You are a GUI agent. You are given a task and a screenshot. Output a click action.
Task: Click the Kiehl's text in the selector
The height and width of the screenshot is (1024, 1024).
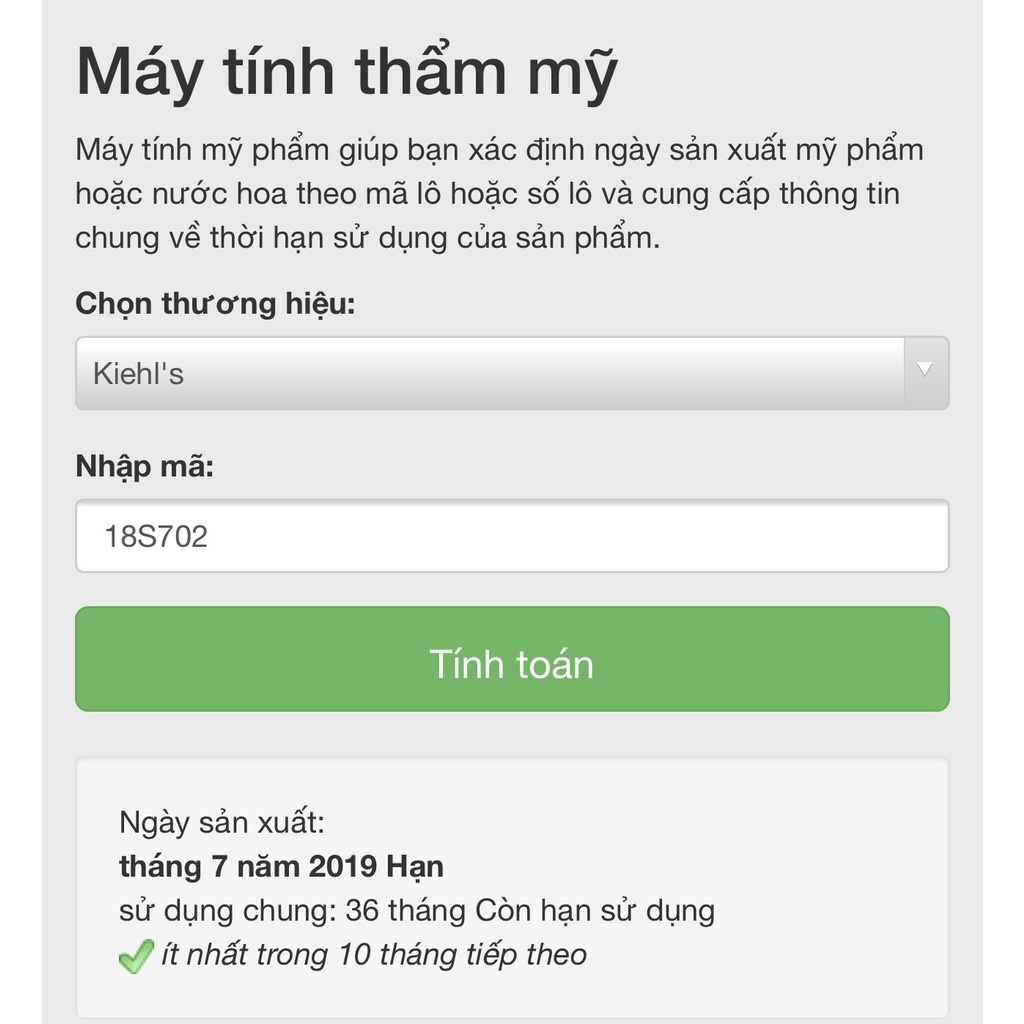pos(138,374)
